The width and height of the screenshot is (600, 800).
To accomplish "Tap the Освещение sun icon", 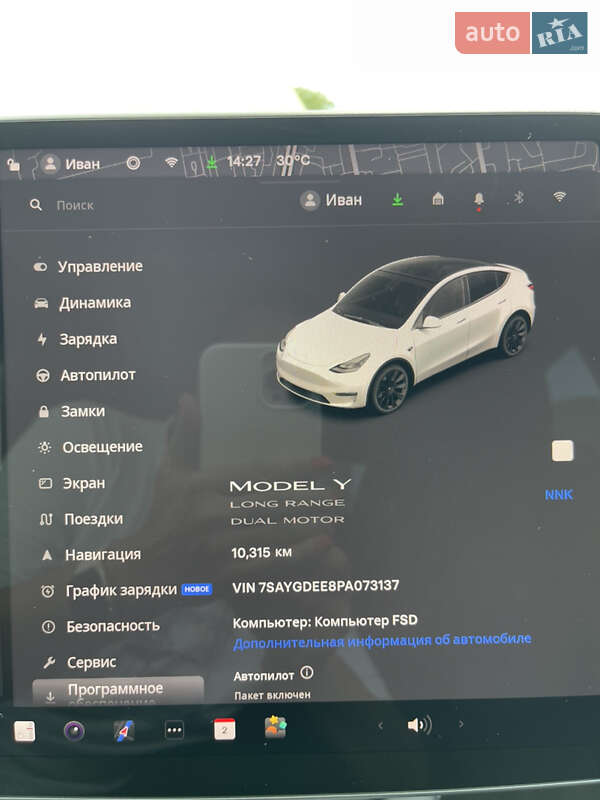I will tap(44, 448).
